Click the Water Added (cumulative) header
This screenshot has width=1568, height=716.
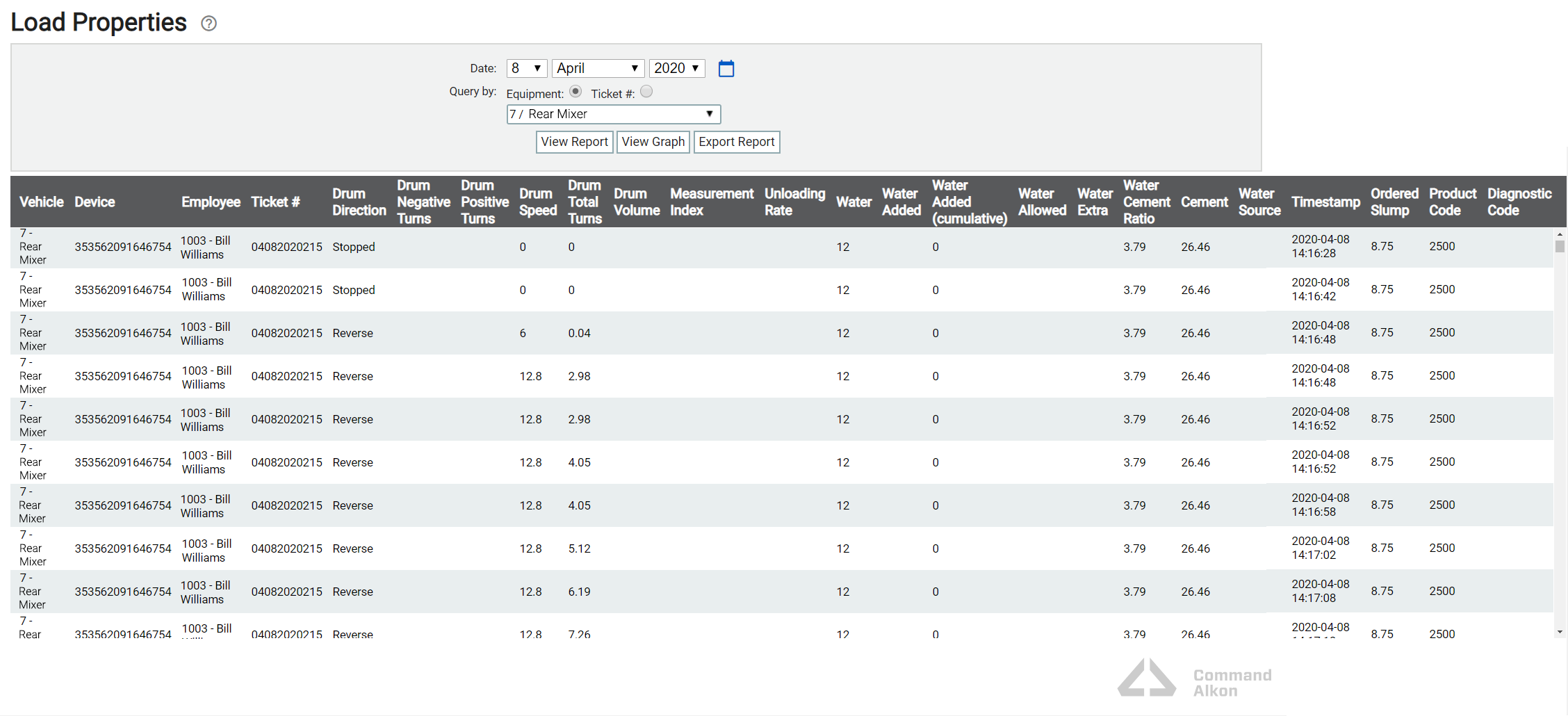point(970,202)
